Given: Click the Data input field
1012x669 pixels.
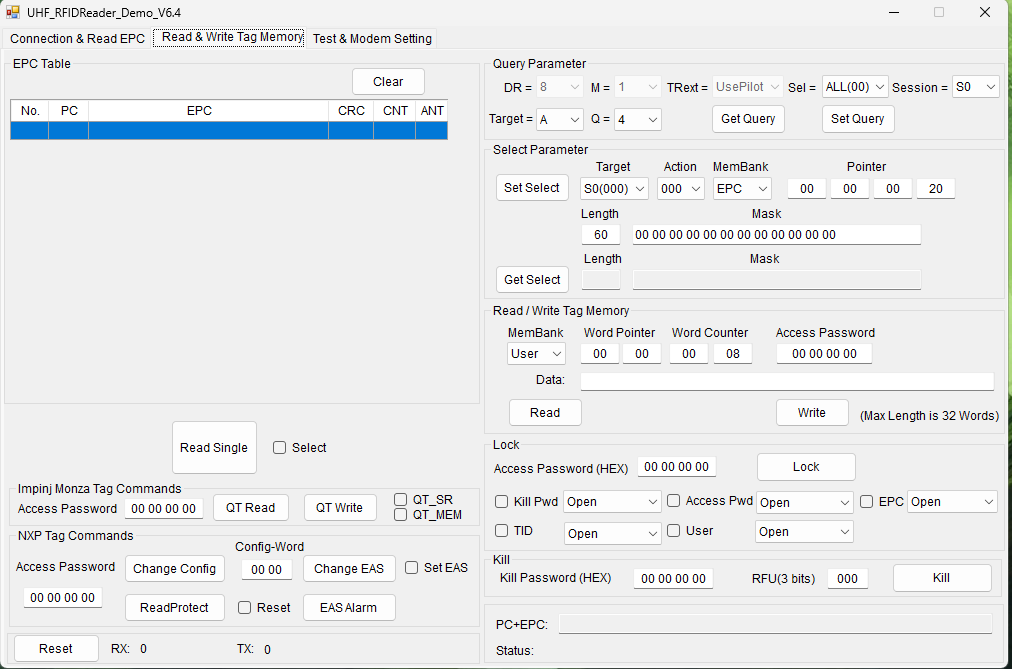Looking at the screenshot, I should coord(787,381).
